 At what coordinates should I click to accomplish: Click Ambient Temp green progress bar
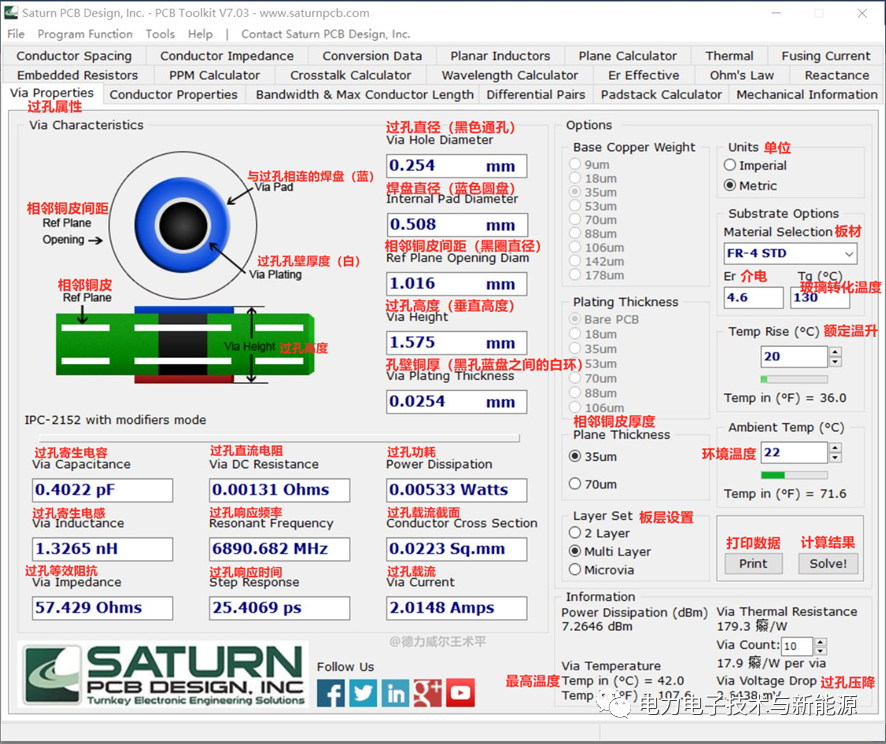[x=794, y=475]
